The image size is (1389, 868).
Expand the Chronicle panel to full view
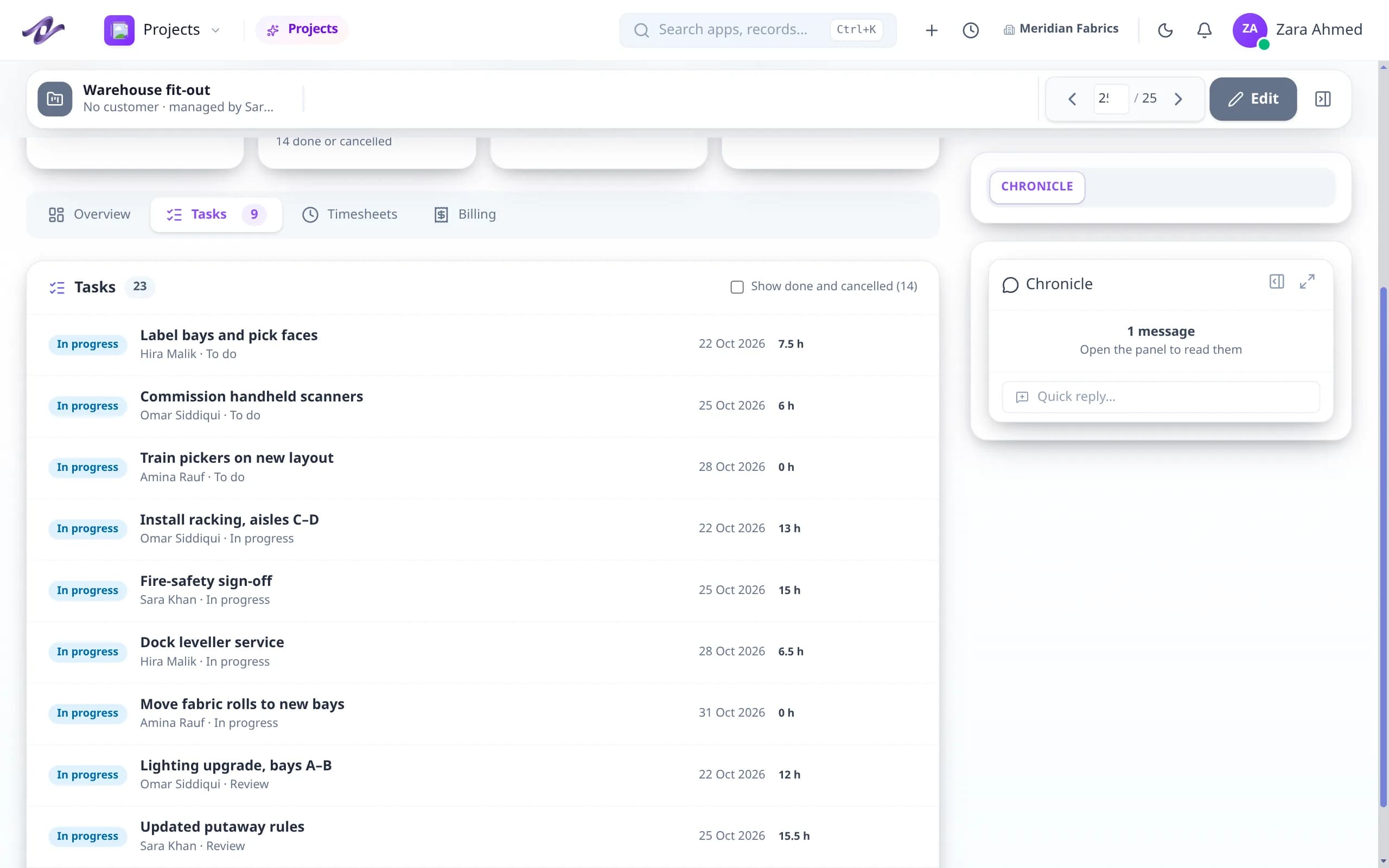[x=1307, y=282]
